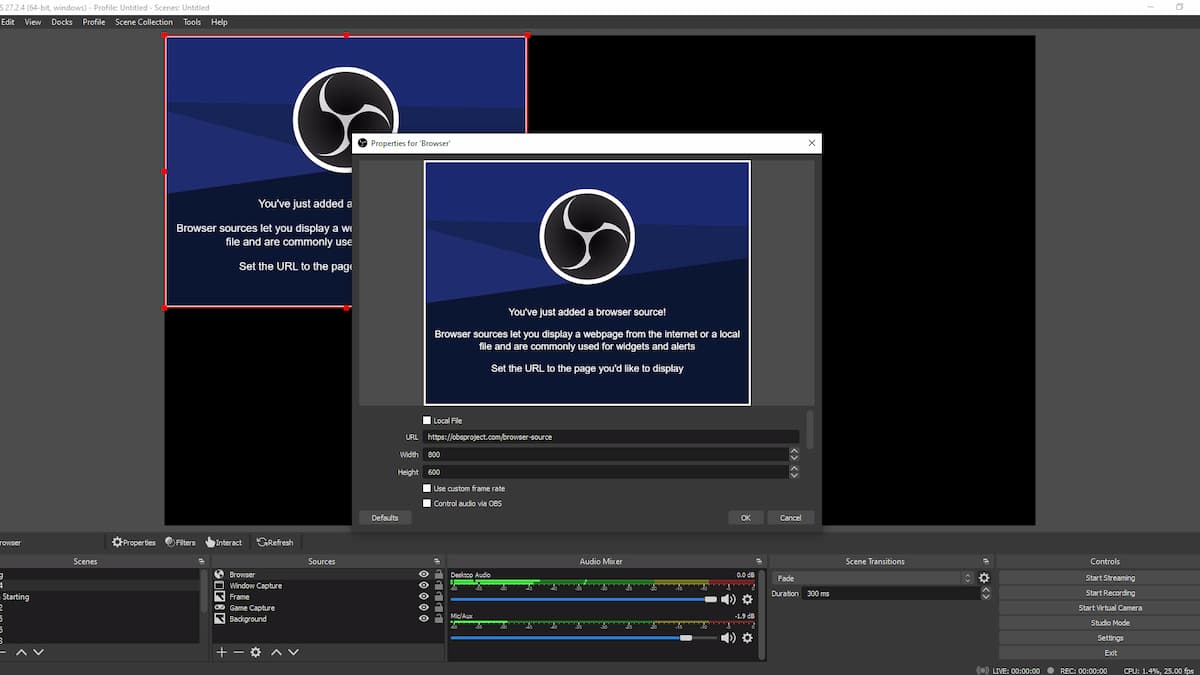Viewport: 1200px width, 675px height.
Task: Add a new source with plus icon
Action: (x=222, y=652)
